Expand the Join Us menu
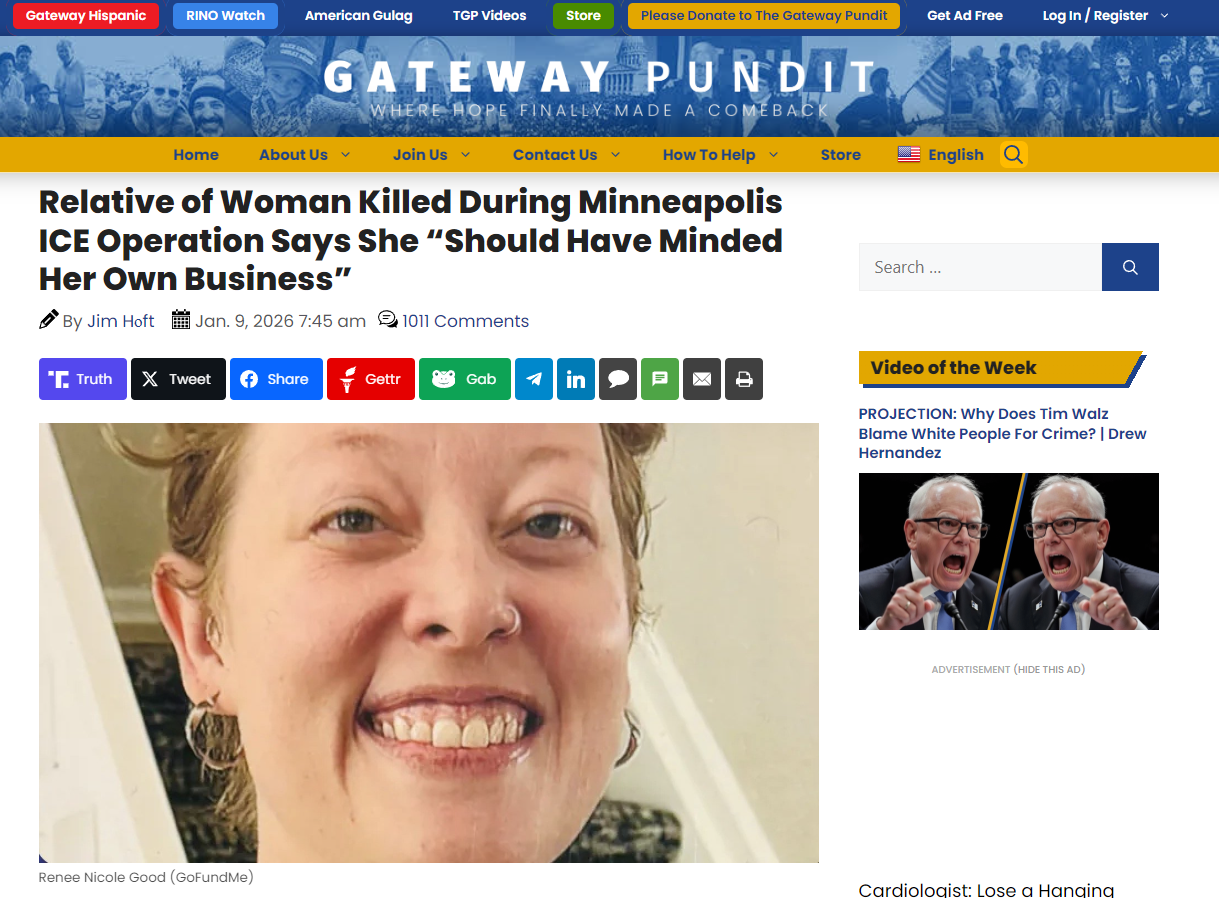 (432, 155)
